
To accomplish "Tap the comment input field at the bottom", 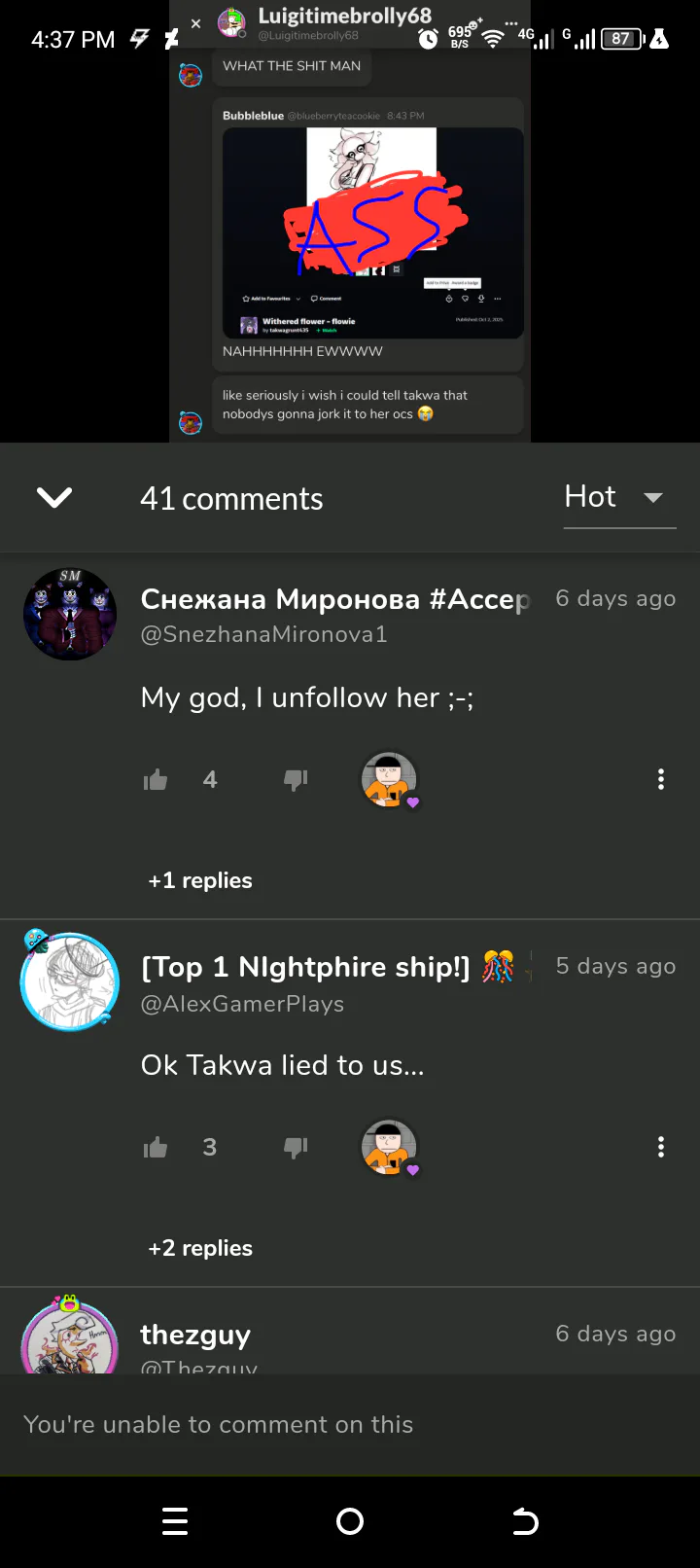I will click(x=350, y=1424).
